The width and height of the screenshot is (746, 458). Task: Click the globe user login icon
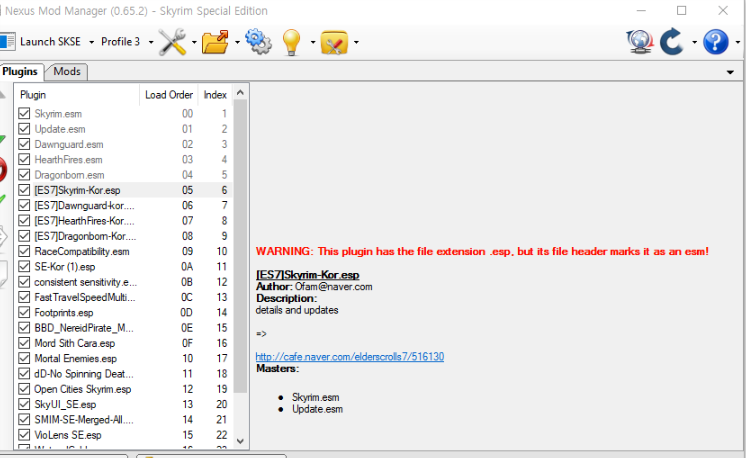[640, 42]
